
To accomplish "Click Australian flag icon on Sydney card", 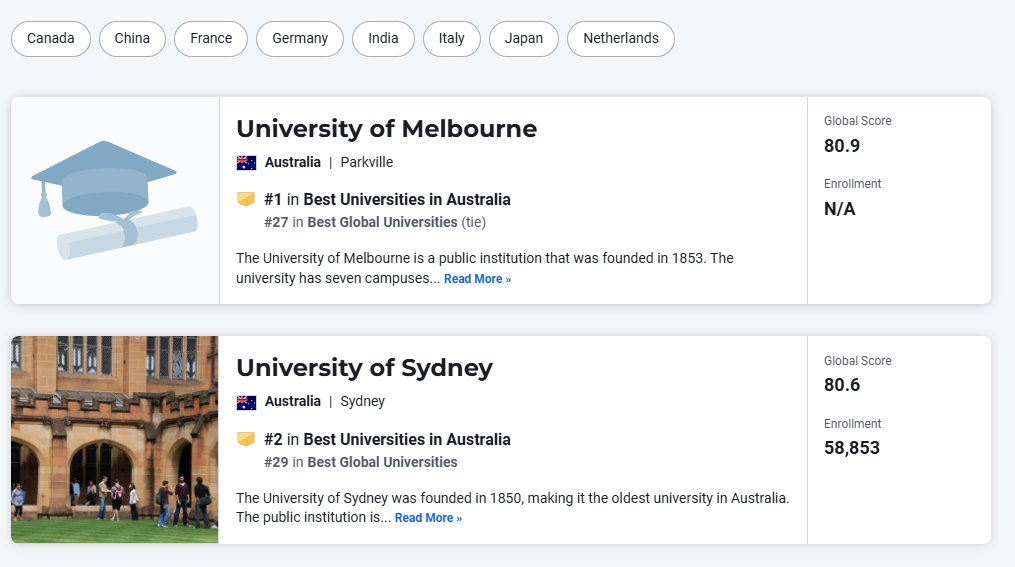I will 246,402.
